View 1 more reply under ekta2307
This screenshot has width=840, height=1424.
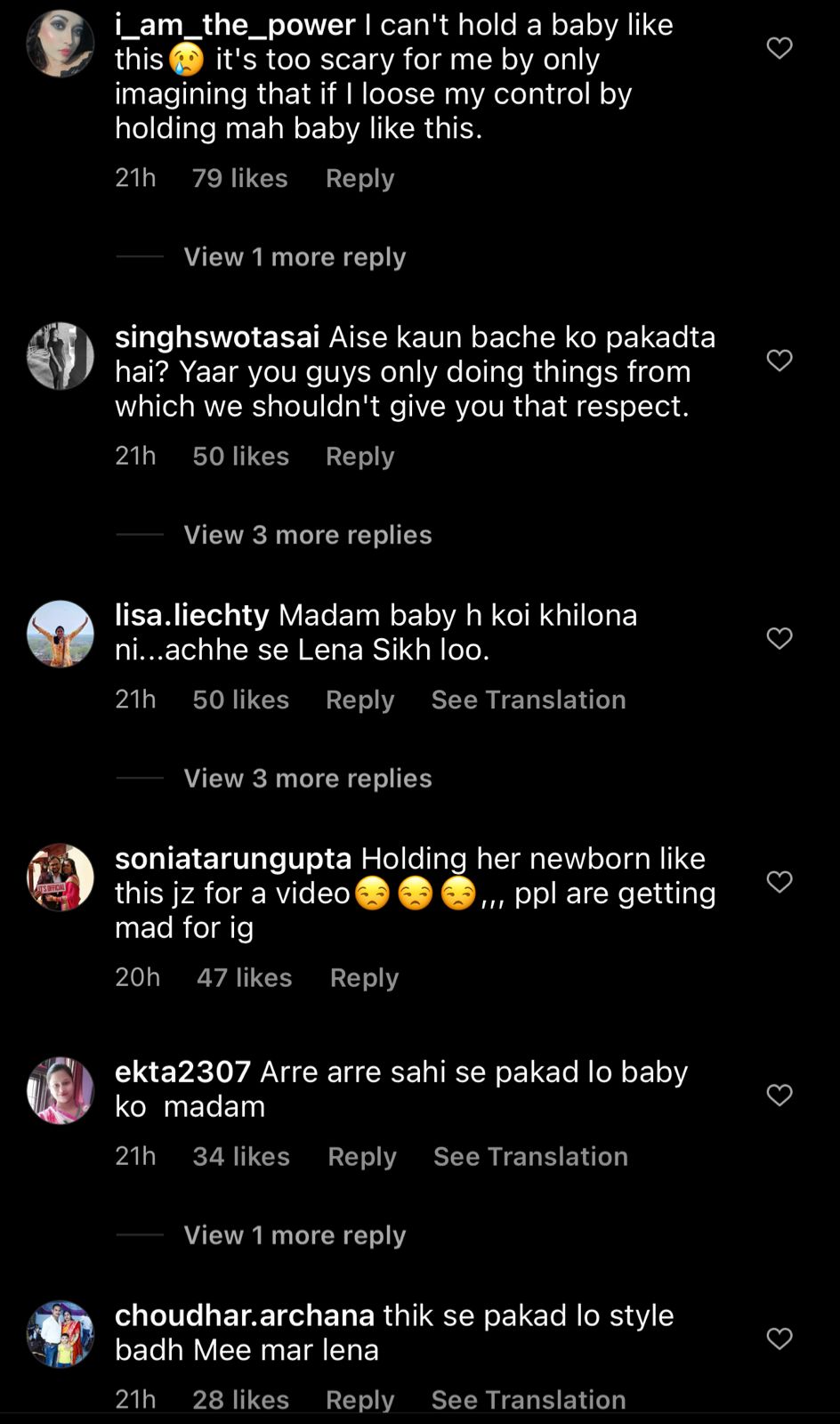pos(295,1235)
